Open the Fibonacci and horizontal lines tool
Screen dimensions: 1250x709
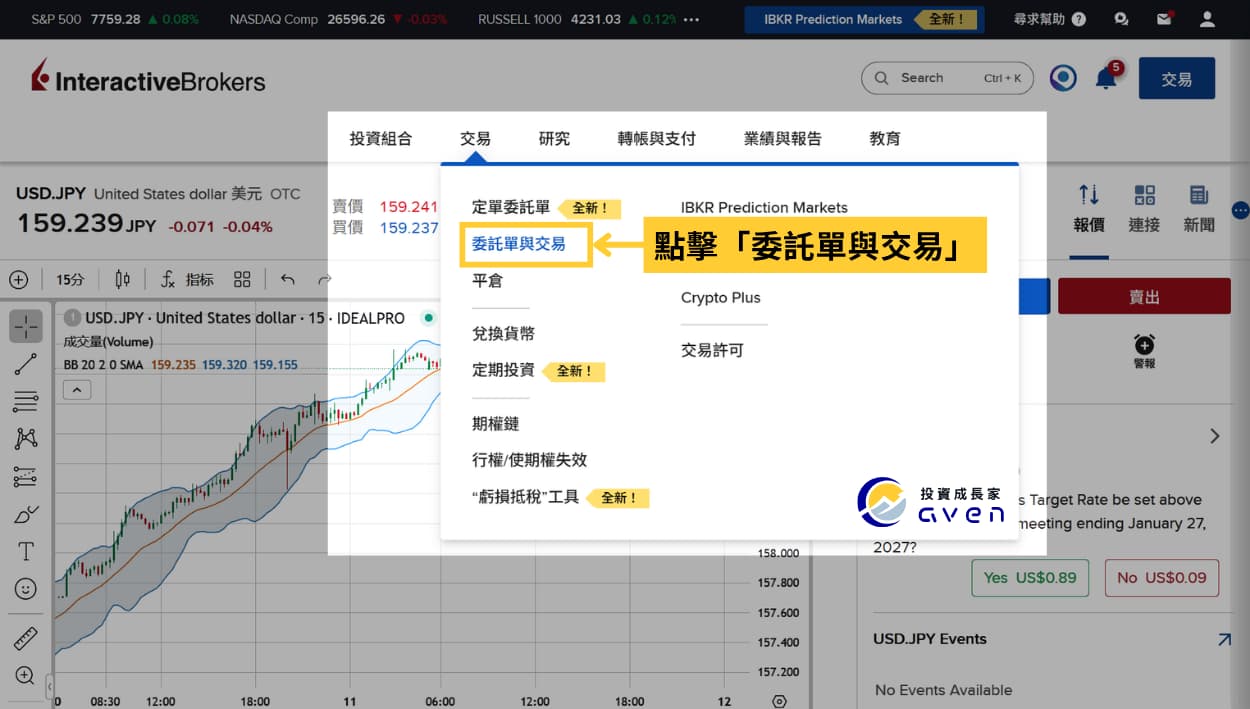pyautogui.click(x=26, y=402)
